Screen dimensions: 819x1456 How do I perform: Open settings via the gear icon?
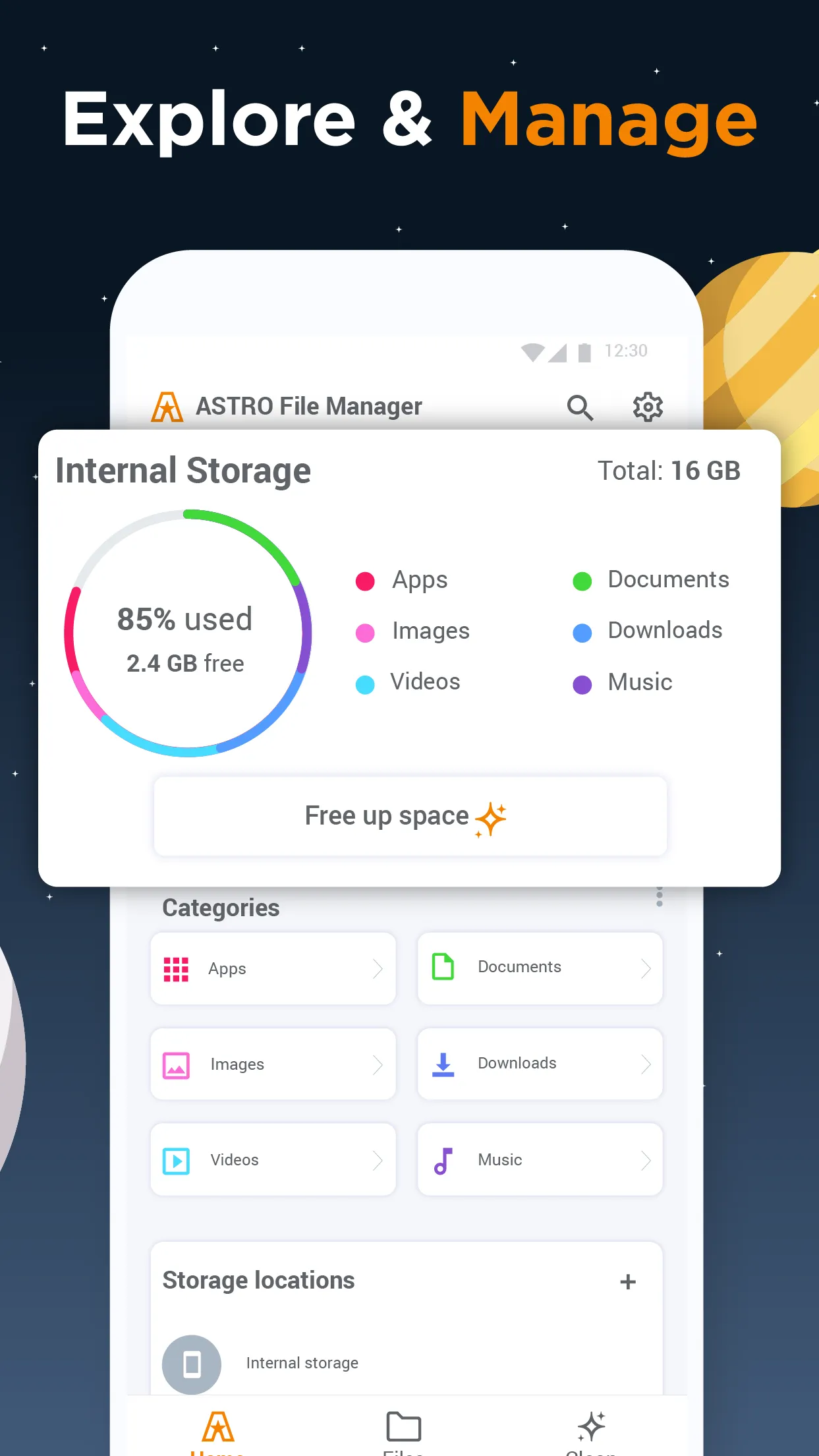(648, 407)
